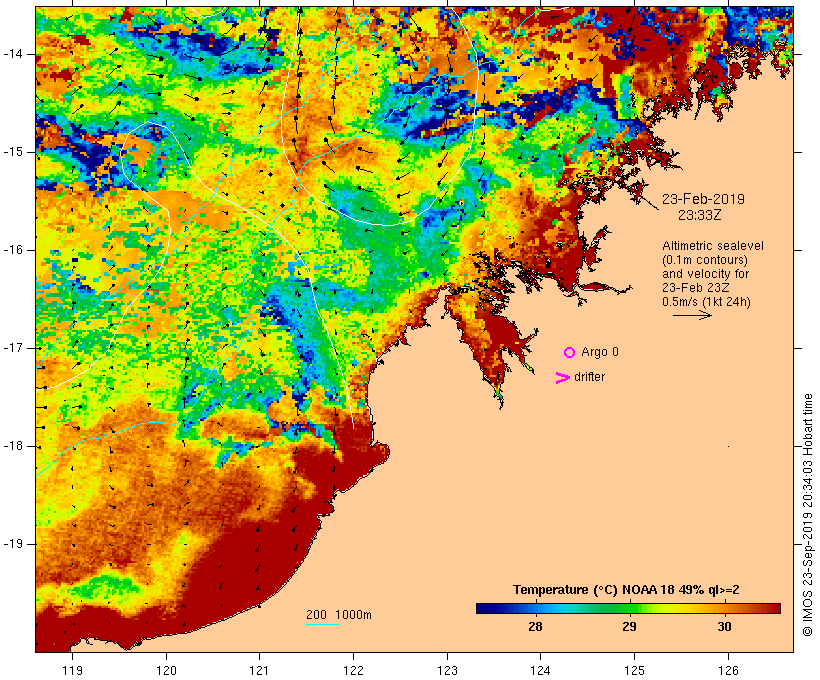This screenshot has width=820, height=680.
Task: Click the 121 longitude axis label
Action: pyautogui.click(x=259, y=671)
